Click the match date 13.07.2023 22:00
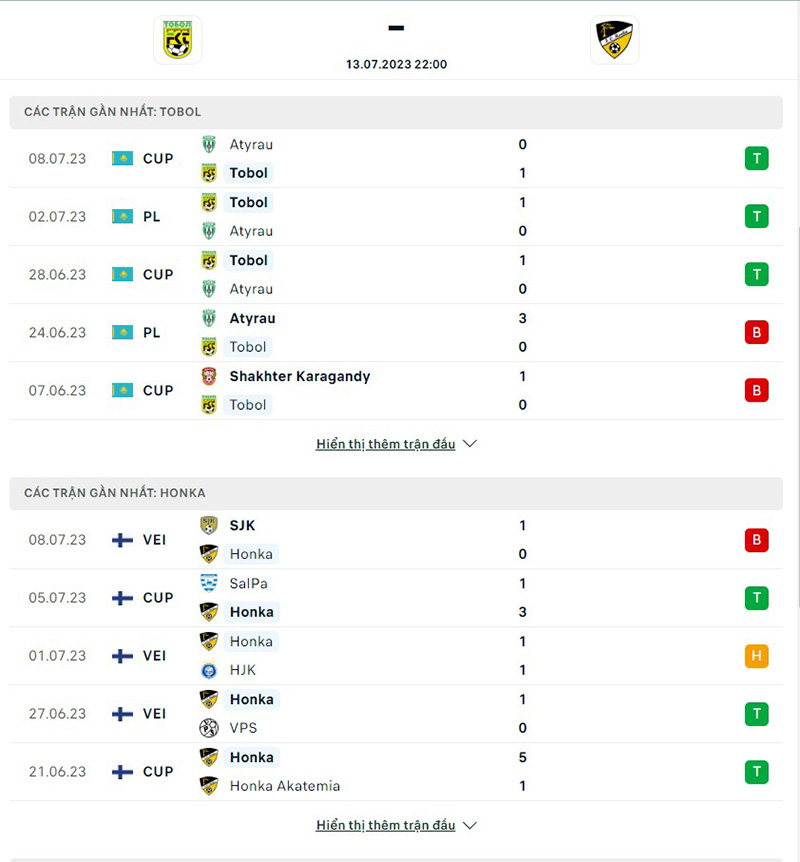The width and height of the screenshot is (800, 862). pyautogui.click(x=397, y=63)
